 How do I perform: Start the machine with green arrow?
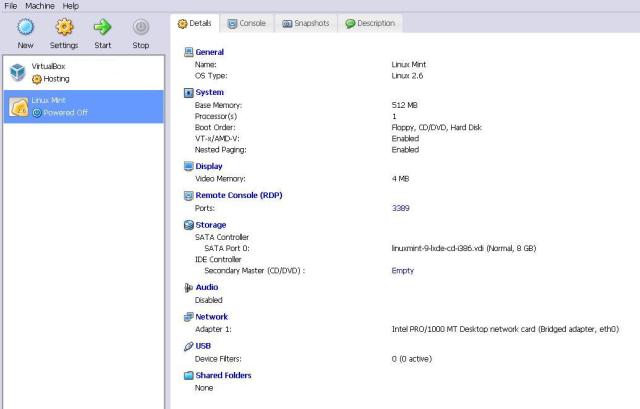[102, 27]
